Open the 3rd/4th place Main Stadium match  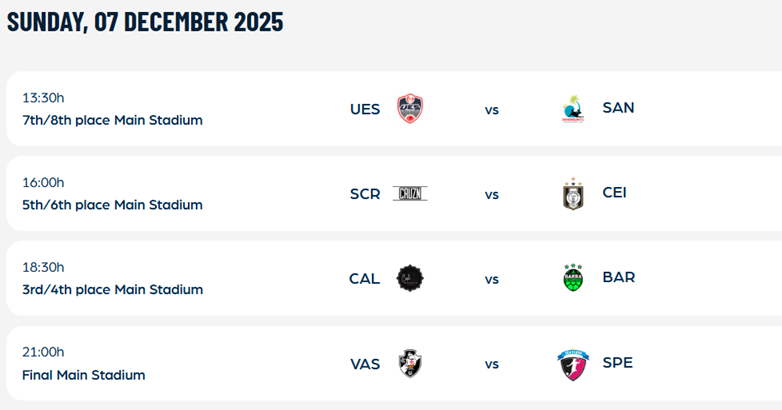pyautogui.click(x=112, y=290)
